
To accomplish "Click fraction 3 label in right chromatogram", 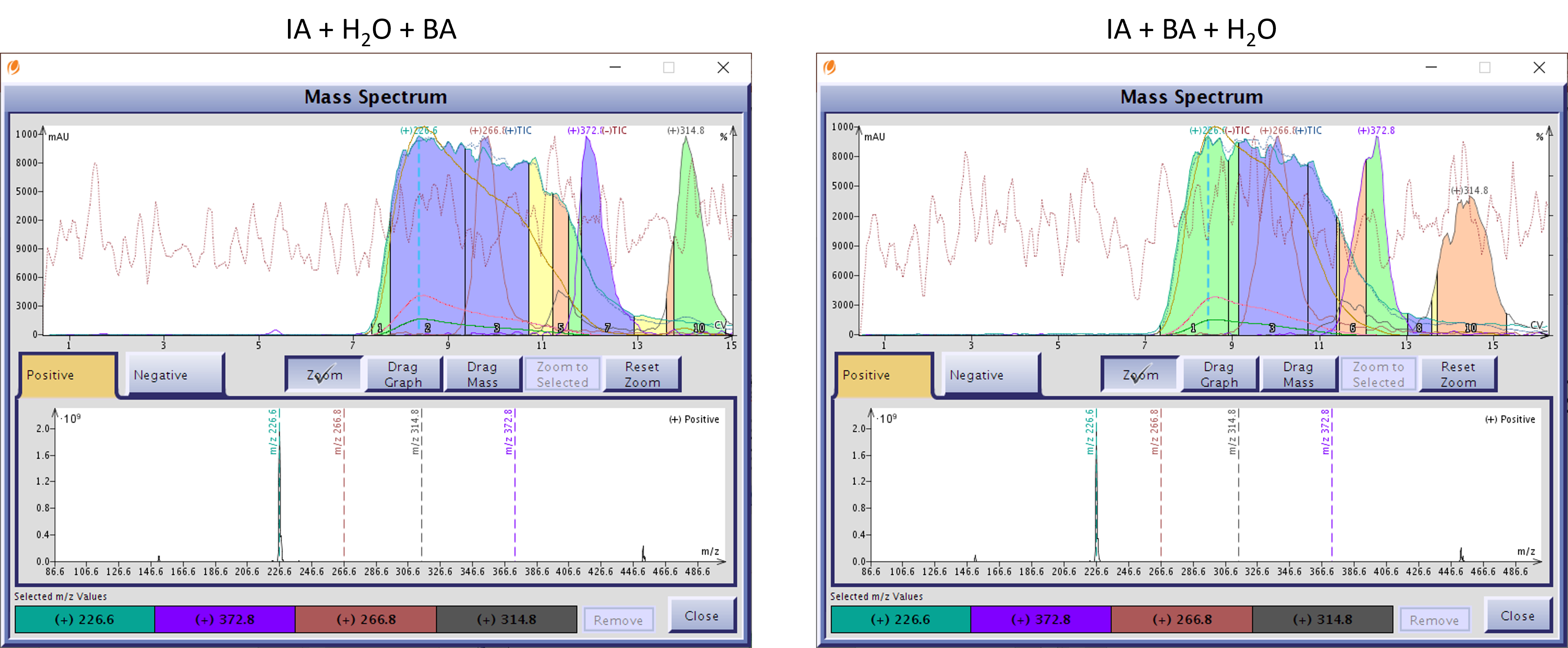I will pyautogui.click(x=1272, y=328).
